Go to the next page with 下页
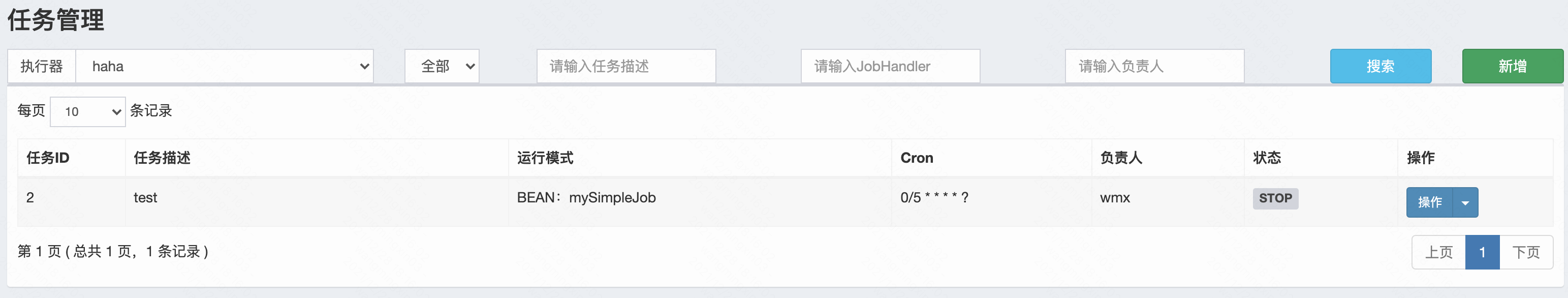Image resolution: width=1568 pixels, height=298 pixels. tap(1526, 252)
